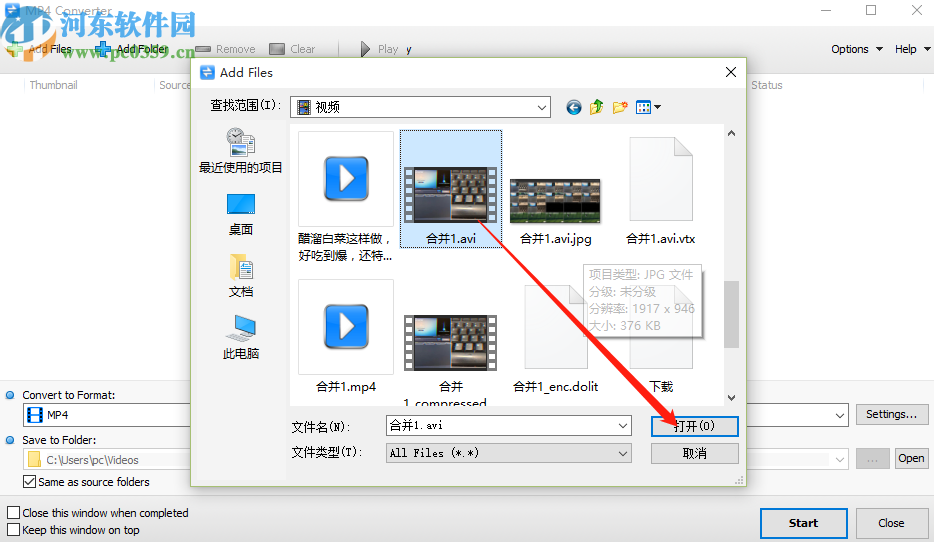
Task: Go up one folder level
Action: pos(596,107)
